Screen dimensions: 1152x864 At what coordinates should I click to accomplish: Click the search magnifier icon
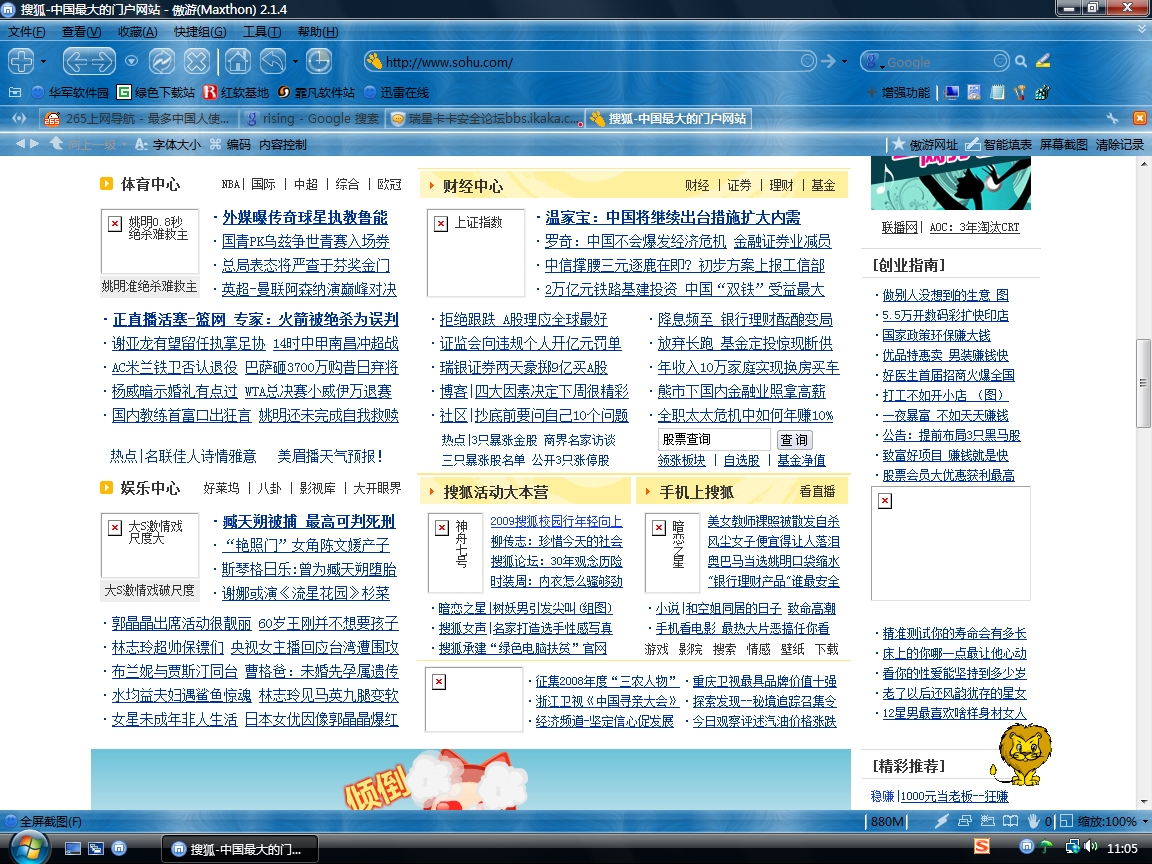click(1020, 62)
